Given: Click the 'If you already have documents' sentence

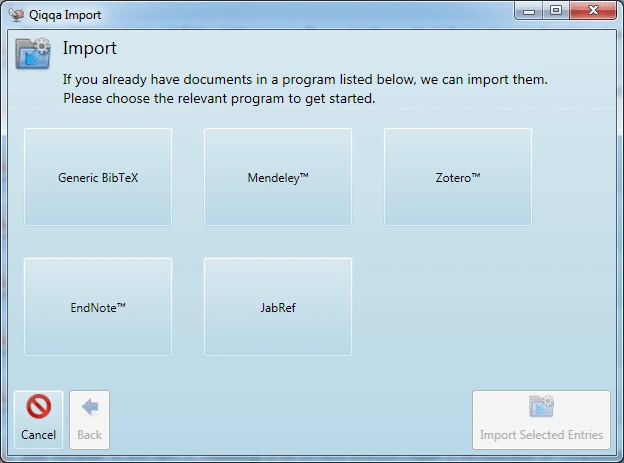Looking at the screenshot, I should [305, 79].
